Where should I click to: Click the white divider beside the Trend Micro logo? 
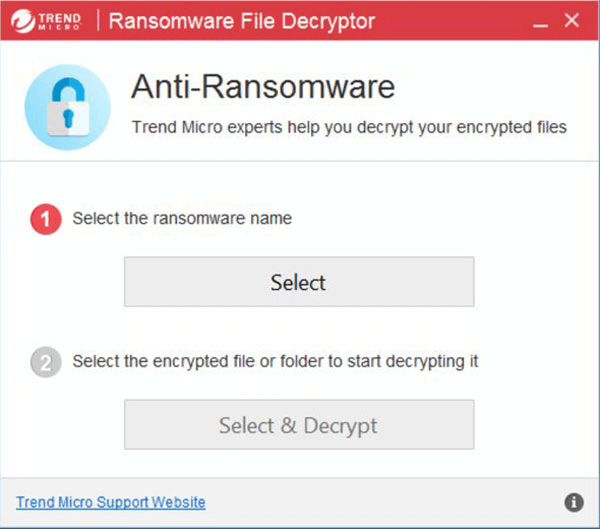click(x=97, y=21)
